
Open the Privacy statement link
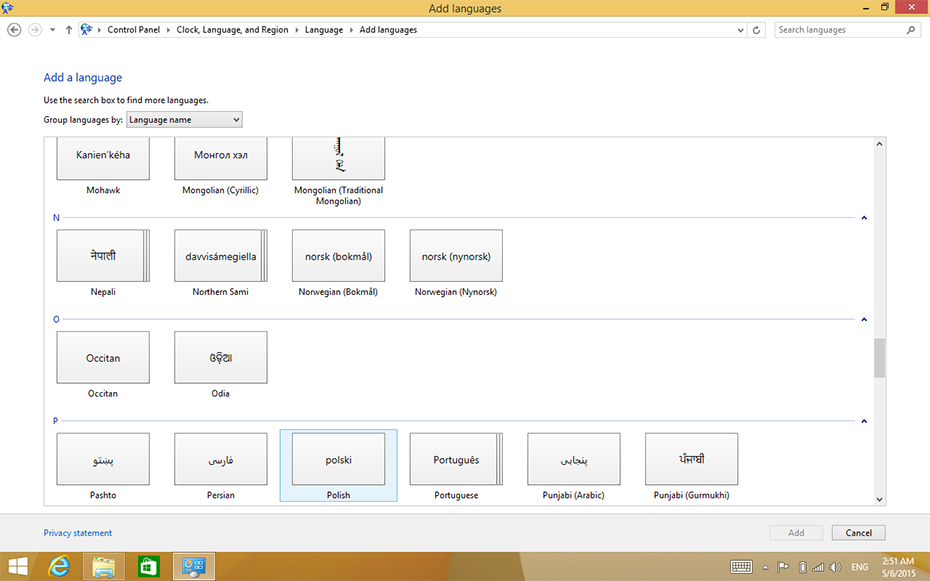(x=78, y=533)
